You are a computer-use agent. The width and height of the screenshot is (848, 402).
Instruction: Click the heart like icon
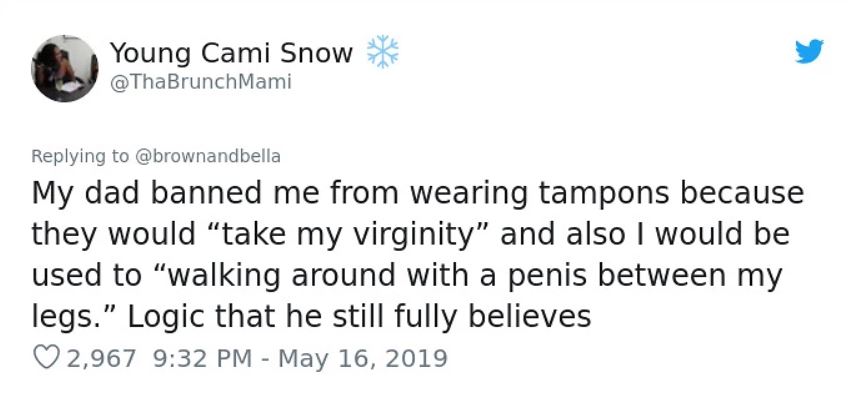46,358
